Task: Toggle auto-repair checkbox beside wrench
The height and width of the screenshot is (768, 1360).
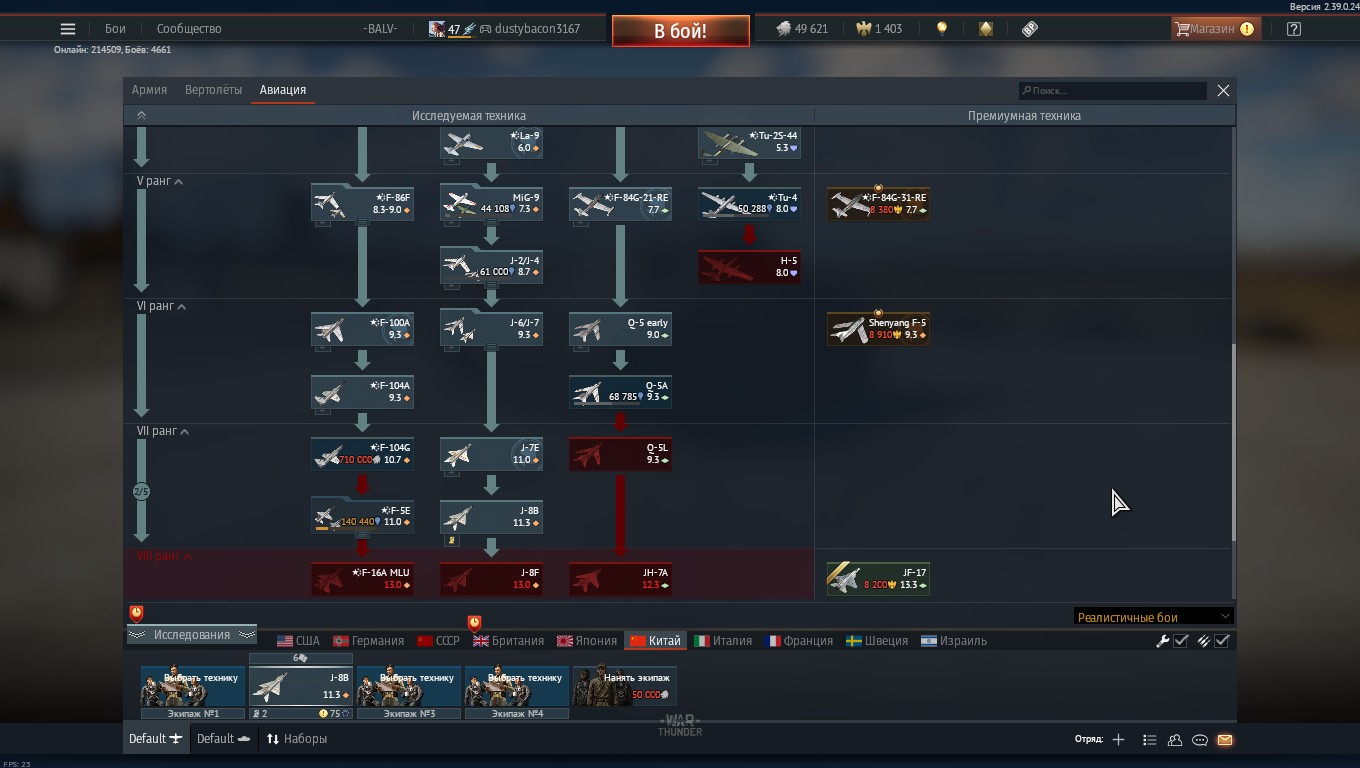Action: (1181, 641)
